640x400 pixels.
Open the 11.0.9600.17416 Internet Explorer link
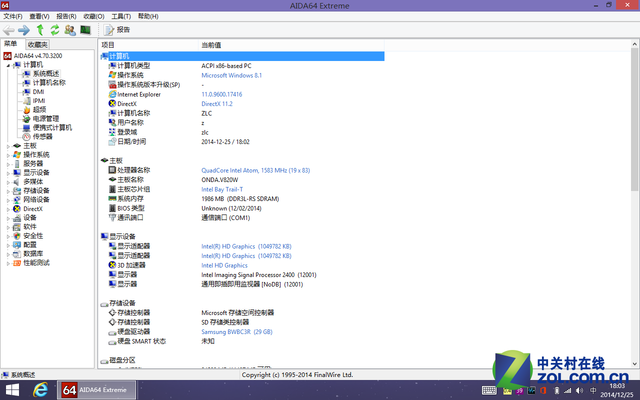click(x=222, y=94)
